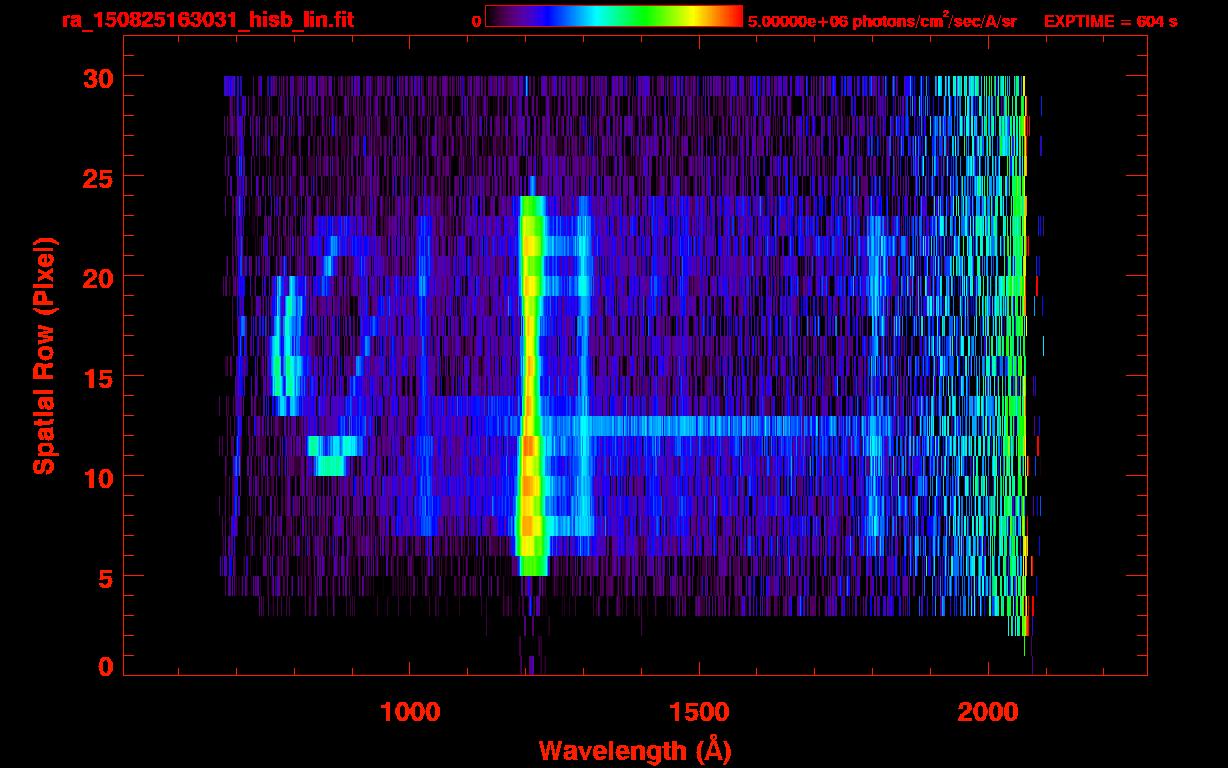
Task: Click the y-axis tick label 30
Action: [97, 77]
